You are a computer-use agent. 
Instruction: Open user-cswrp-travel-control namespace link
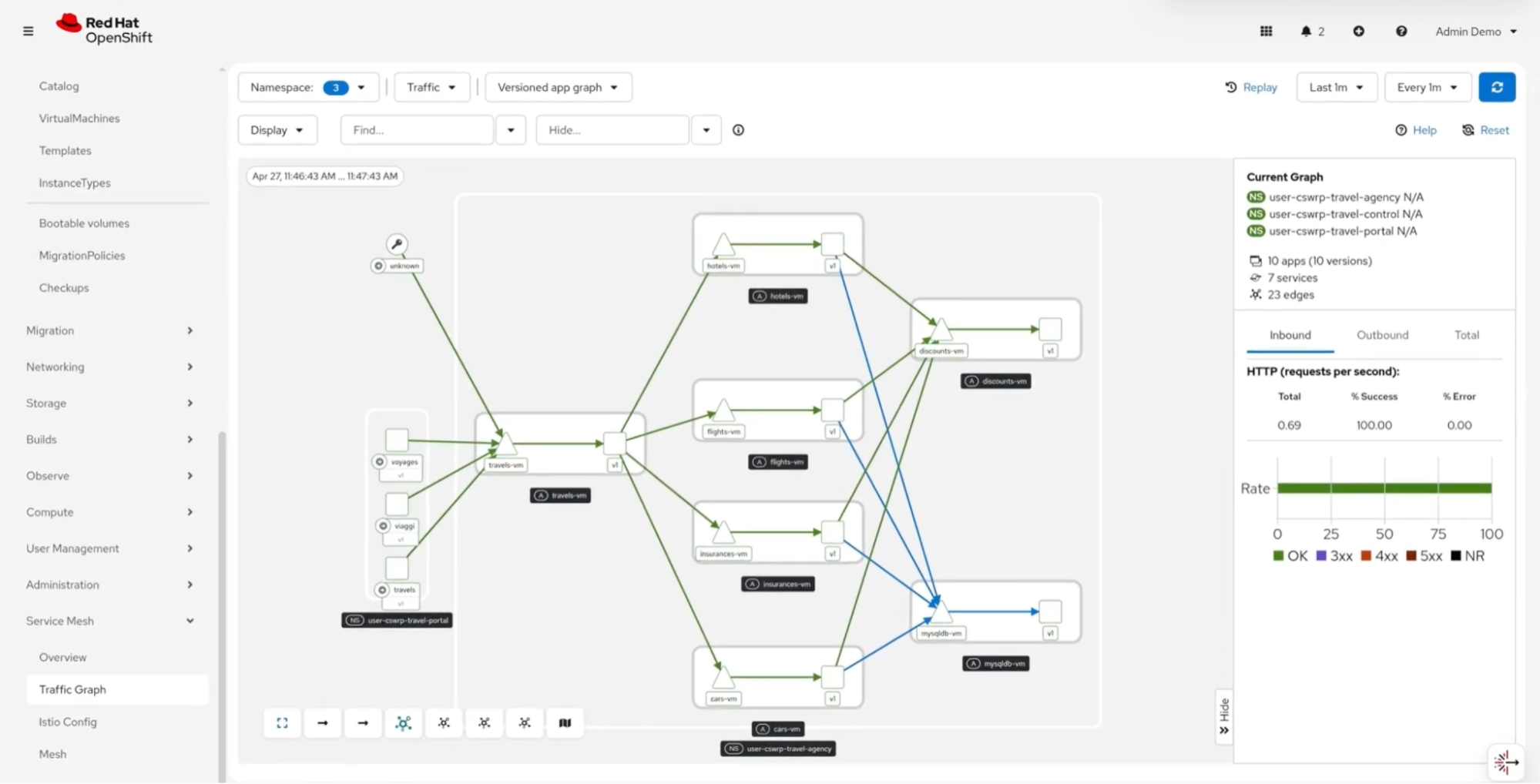(x=1334, y=214)
